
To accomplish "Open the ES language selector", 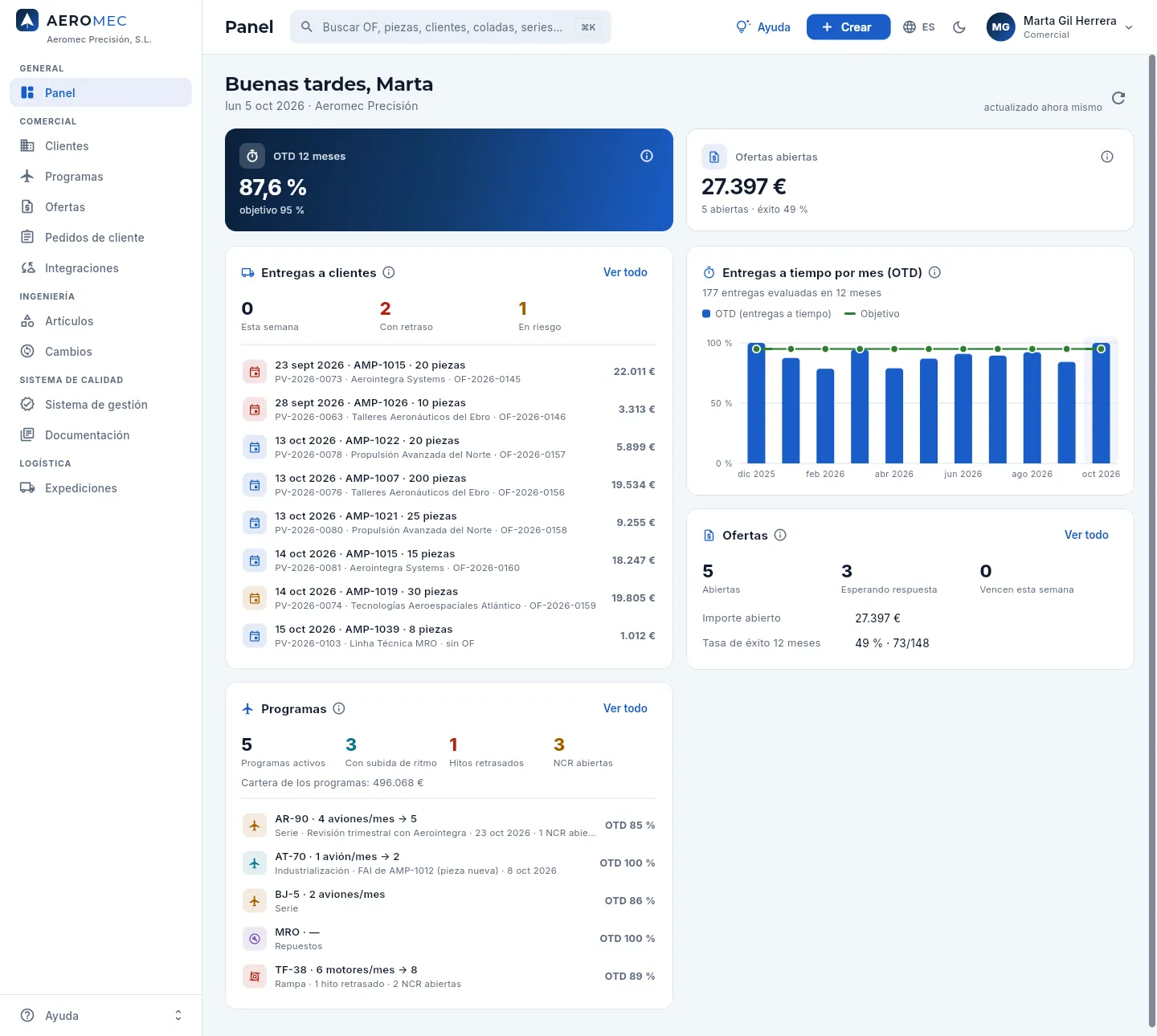I will coord(919,27).
